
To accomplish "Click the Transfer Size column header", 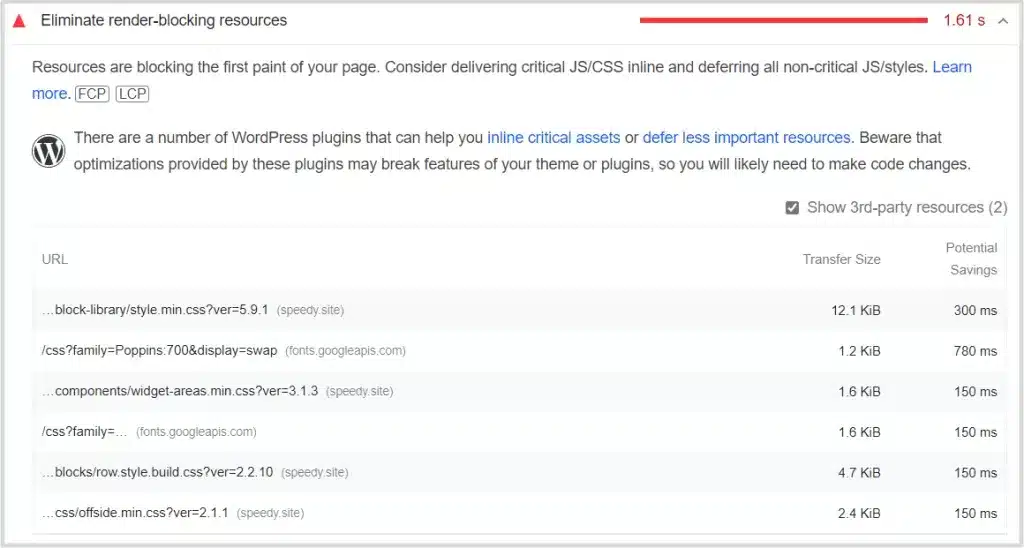I will pyautogui.click(x=841, y=259).
